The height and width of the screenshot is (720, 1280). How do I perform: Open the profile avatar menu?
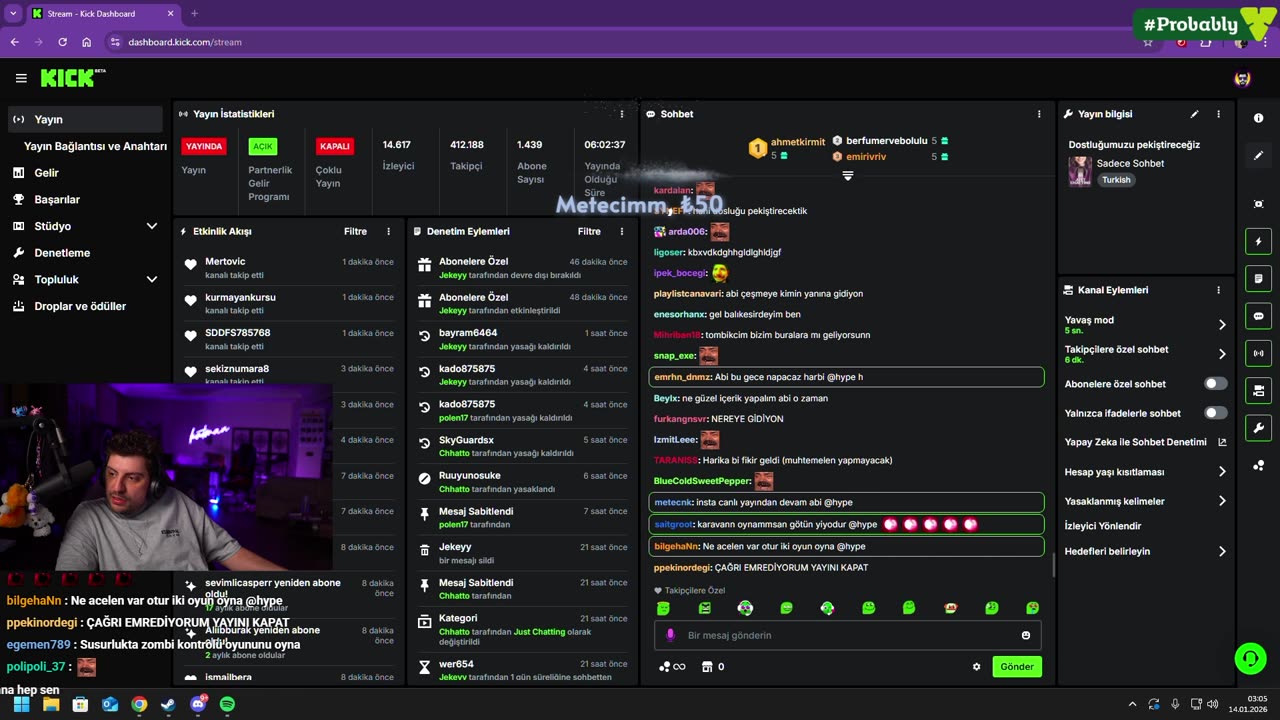[1242, 78]
